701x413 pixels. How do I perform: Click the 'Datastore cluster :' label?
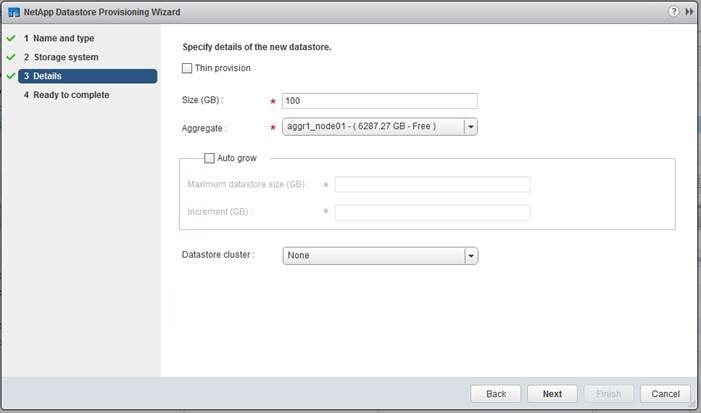pyautogui.click(x=218, y=255)
